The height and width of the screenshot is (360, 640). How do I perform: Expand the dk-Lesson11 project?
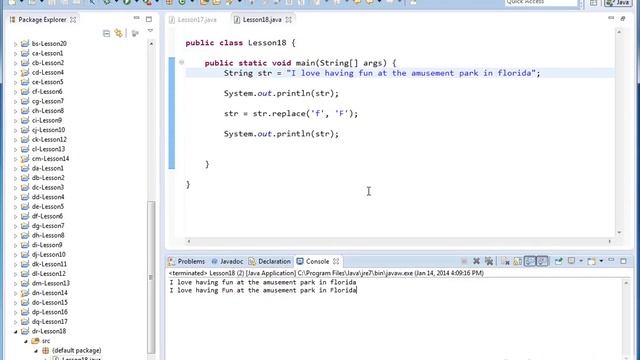(16, 264)
